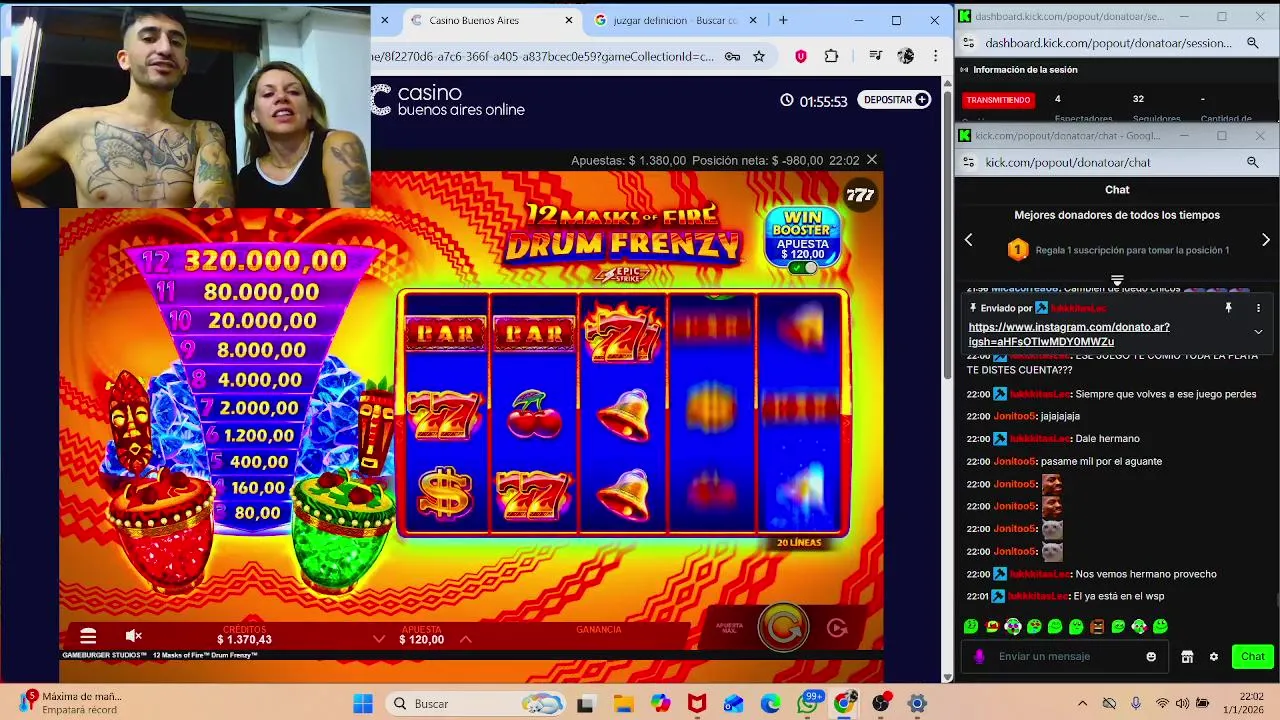The height and width of the screenshot is (720, 1280).
Task: Open Windows Start menu
Action: (362, 703)
